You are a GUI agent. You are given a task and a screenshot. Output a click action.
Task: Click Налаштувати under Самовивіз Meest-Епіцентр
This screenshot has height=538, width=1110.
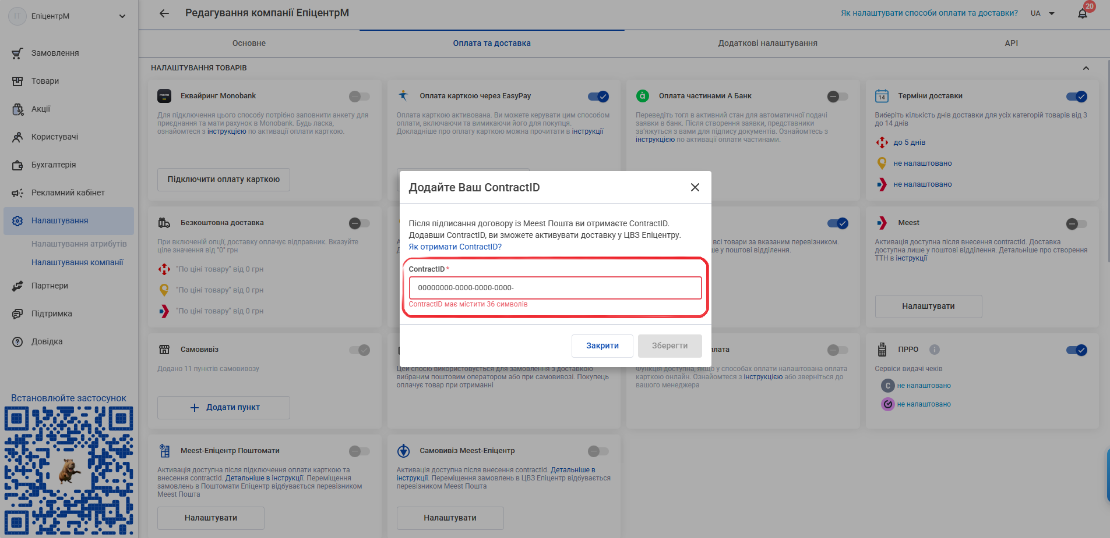pos(450,518)
